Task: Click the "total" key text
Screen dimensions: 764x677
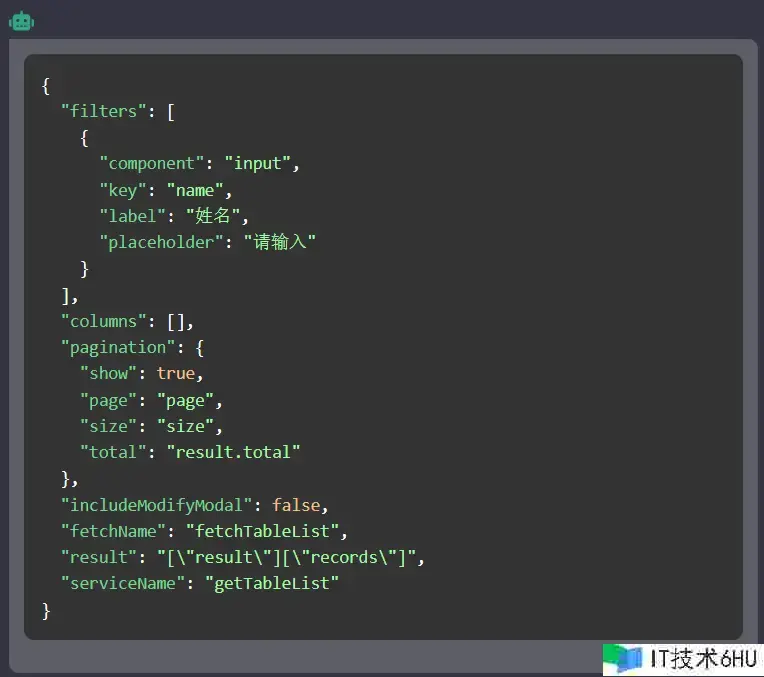Action: [113, 452]
